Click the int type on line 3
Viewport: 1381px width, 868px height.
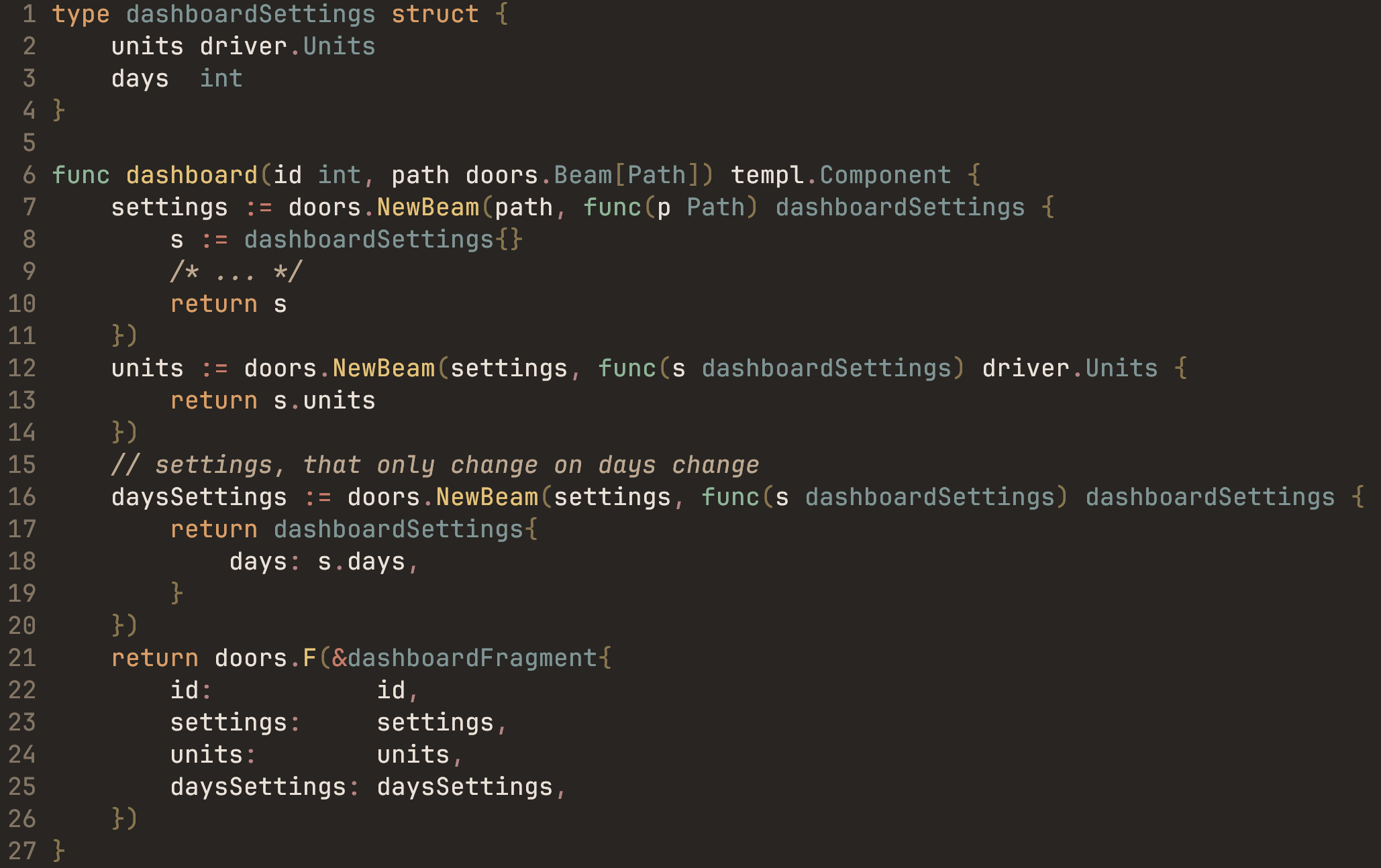click(x=221, y=78)
